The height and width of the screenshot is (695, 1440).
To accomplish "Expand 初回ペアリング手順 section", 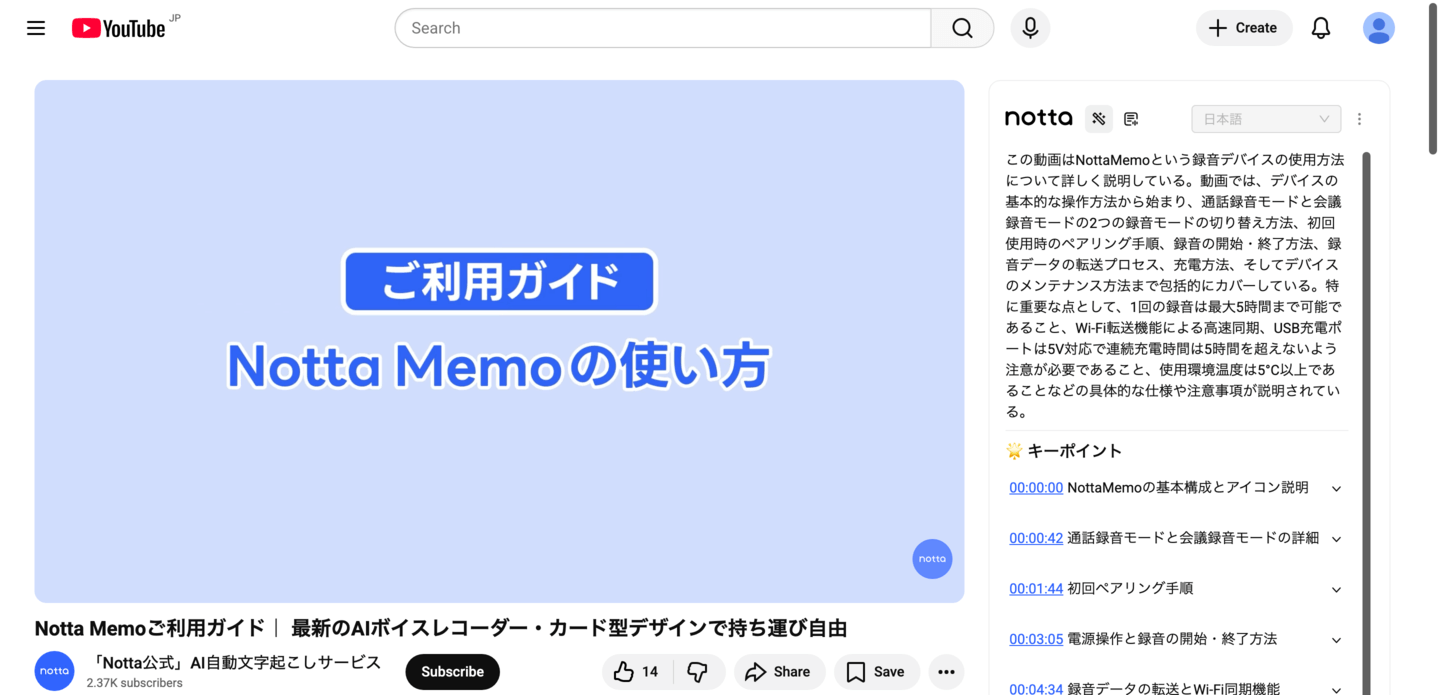I will (1336, 590).
